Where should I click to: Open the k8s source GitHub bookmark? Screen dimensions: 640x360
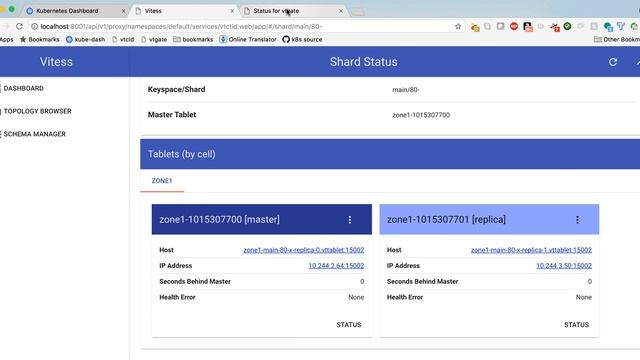coord(302,40)
